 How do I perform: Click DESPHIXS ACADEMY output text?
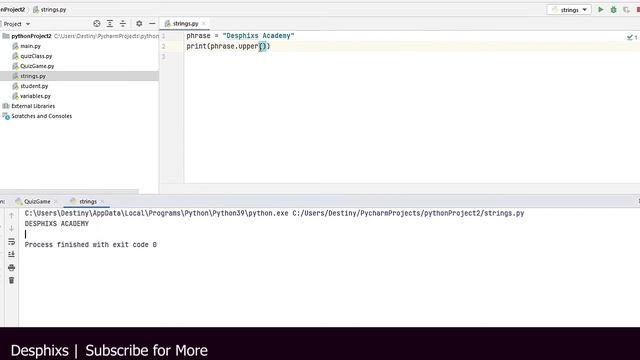(x=57, y=224)
